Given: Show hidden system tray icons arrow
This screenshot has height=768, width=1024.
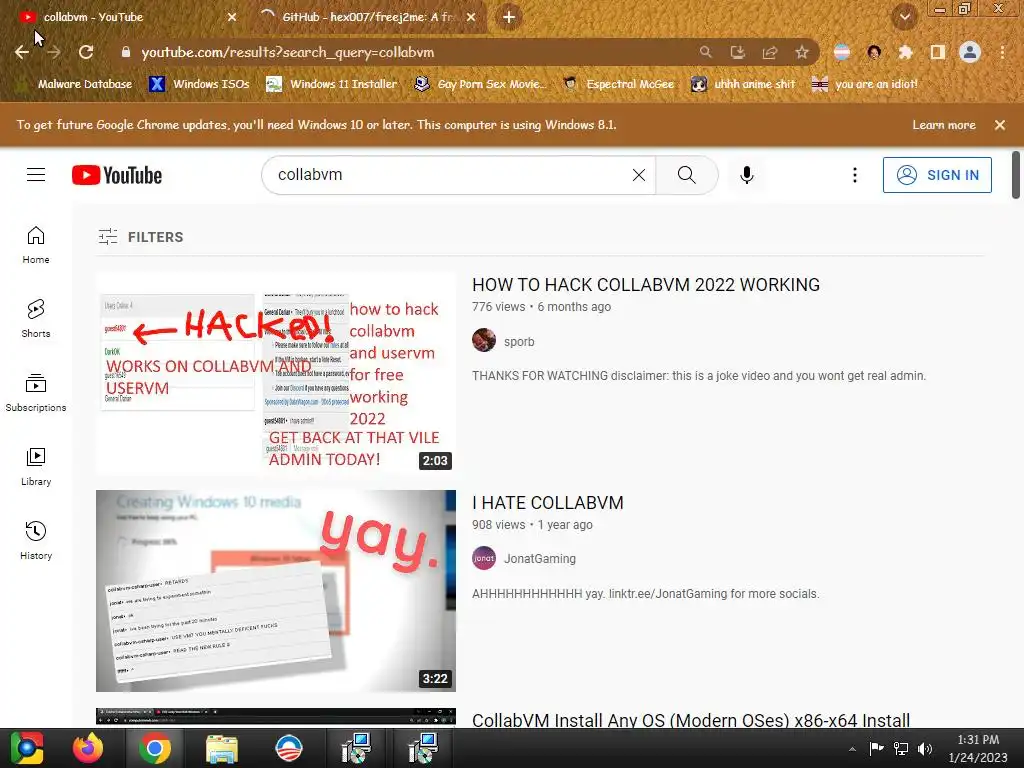Looking at the screenshot, I should pos(852,749).
